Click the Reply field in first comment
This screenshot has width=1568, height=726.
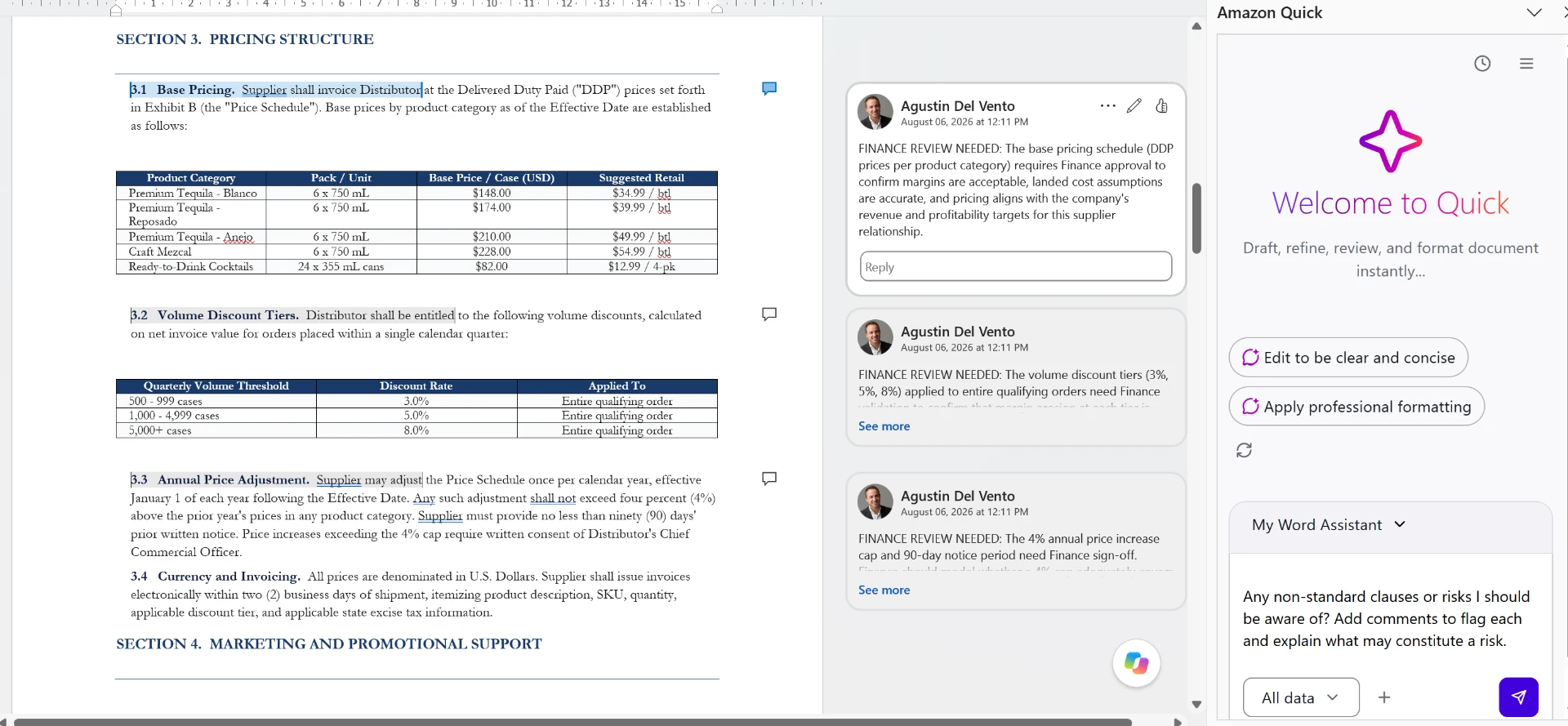click(1016, 267)
